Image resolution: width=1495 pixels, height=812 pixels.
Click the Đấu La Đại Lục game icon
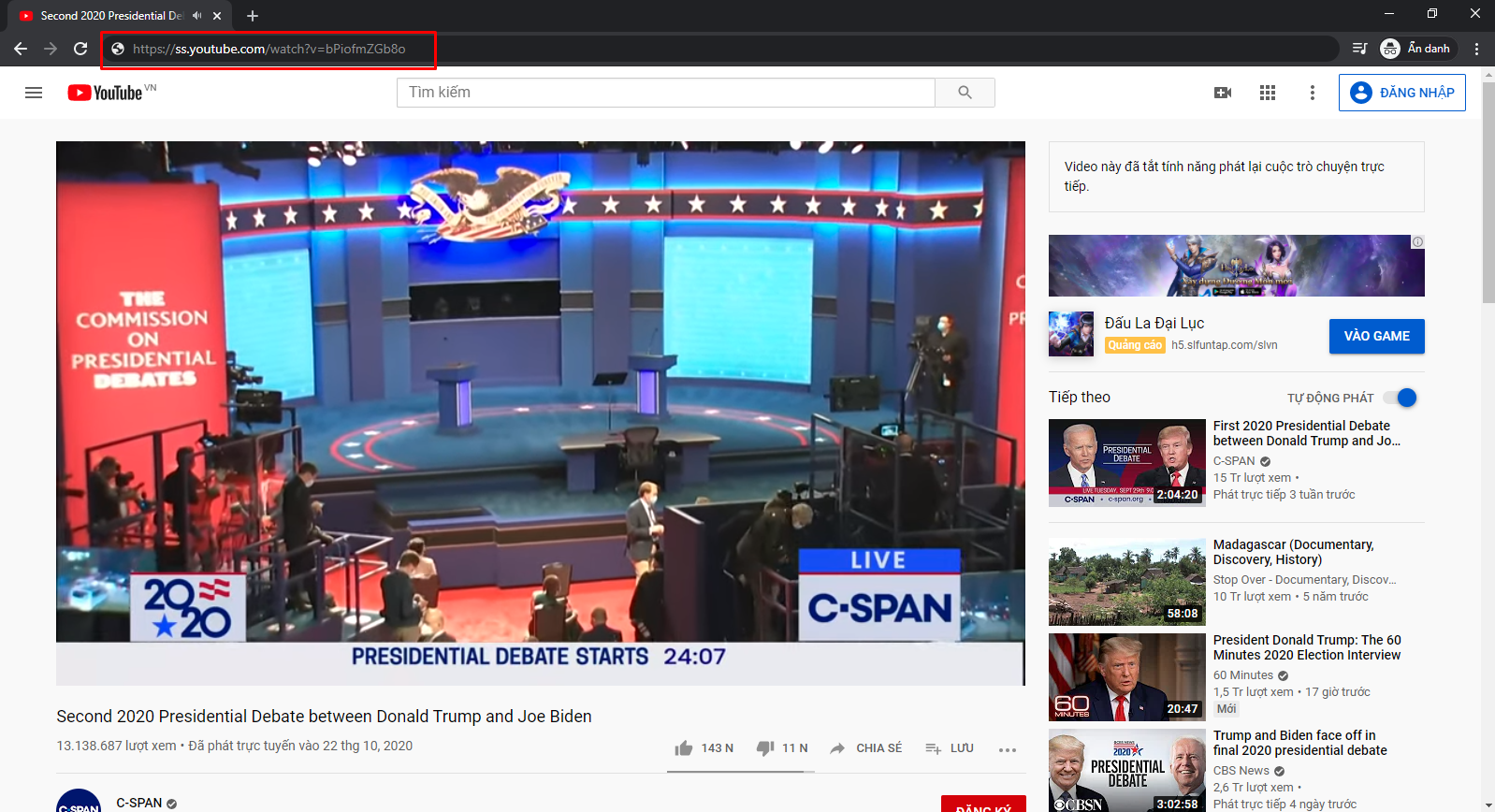coord(1071,334)
